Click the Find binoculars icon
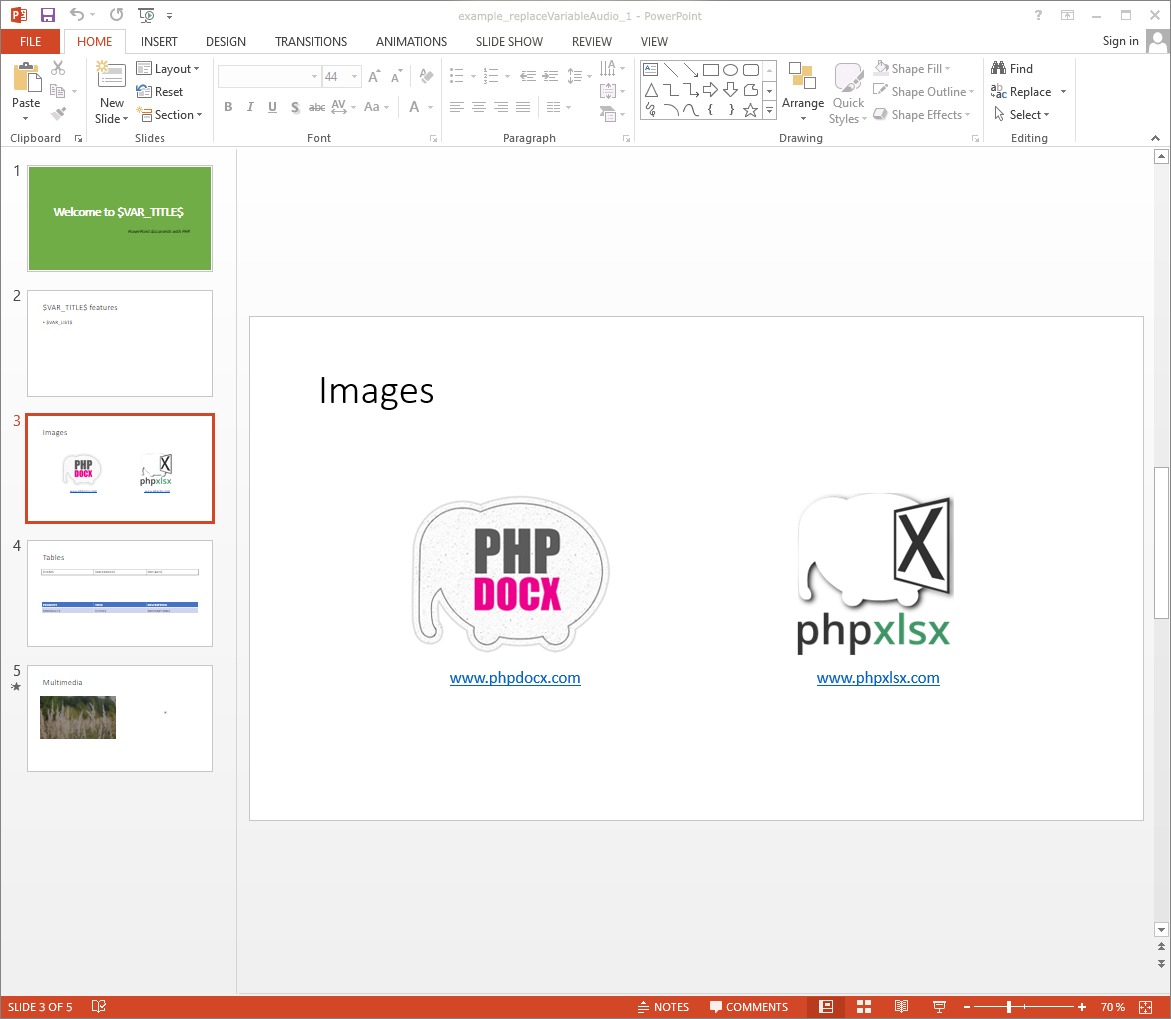 999,69
